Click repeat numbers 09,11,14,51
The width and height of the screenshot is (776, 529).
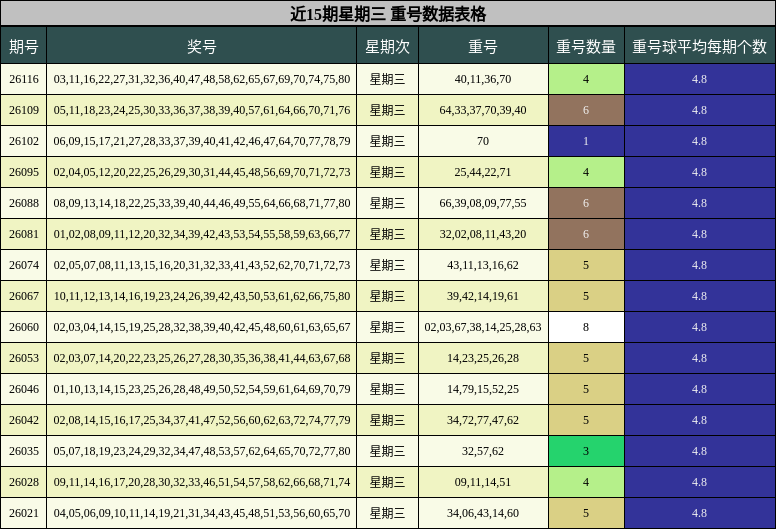(483, 482)
